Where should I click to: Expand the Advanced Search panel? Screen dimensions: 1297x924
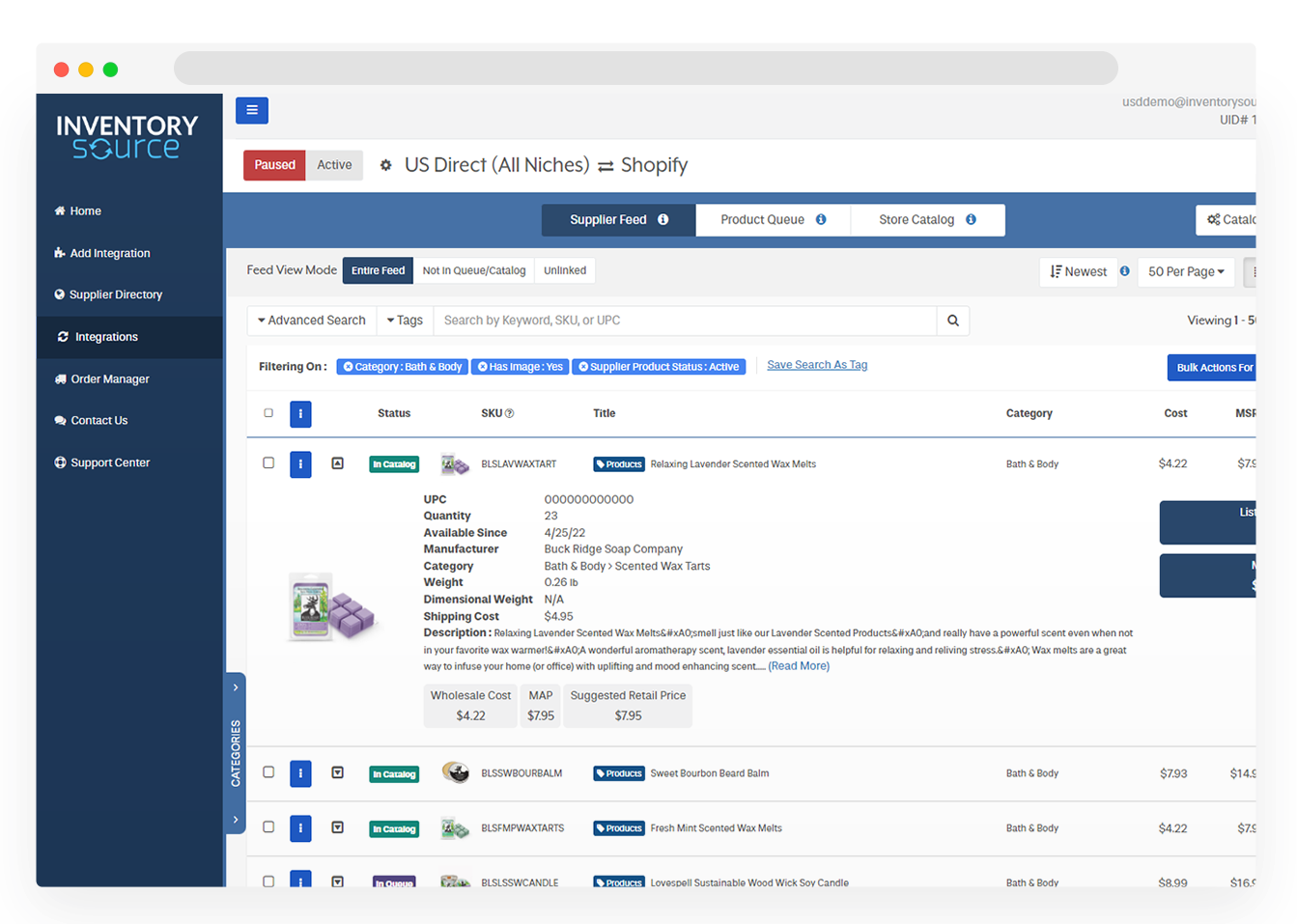tap(311, 320)
